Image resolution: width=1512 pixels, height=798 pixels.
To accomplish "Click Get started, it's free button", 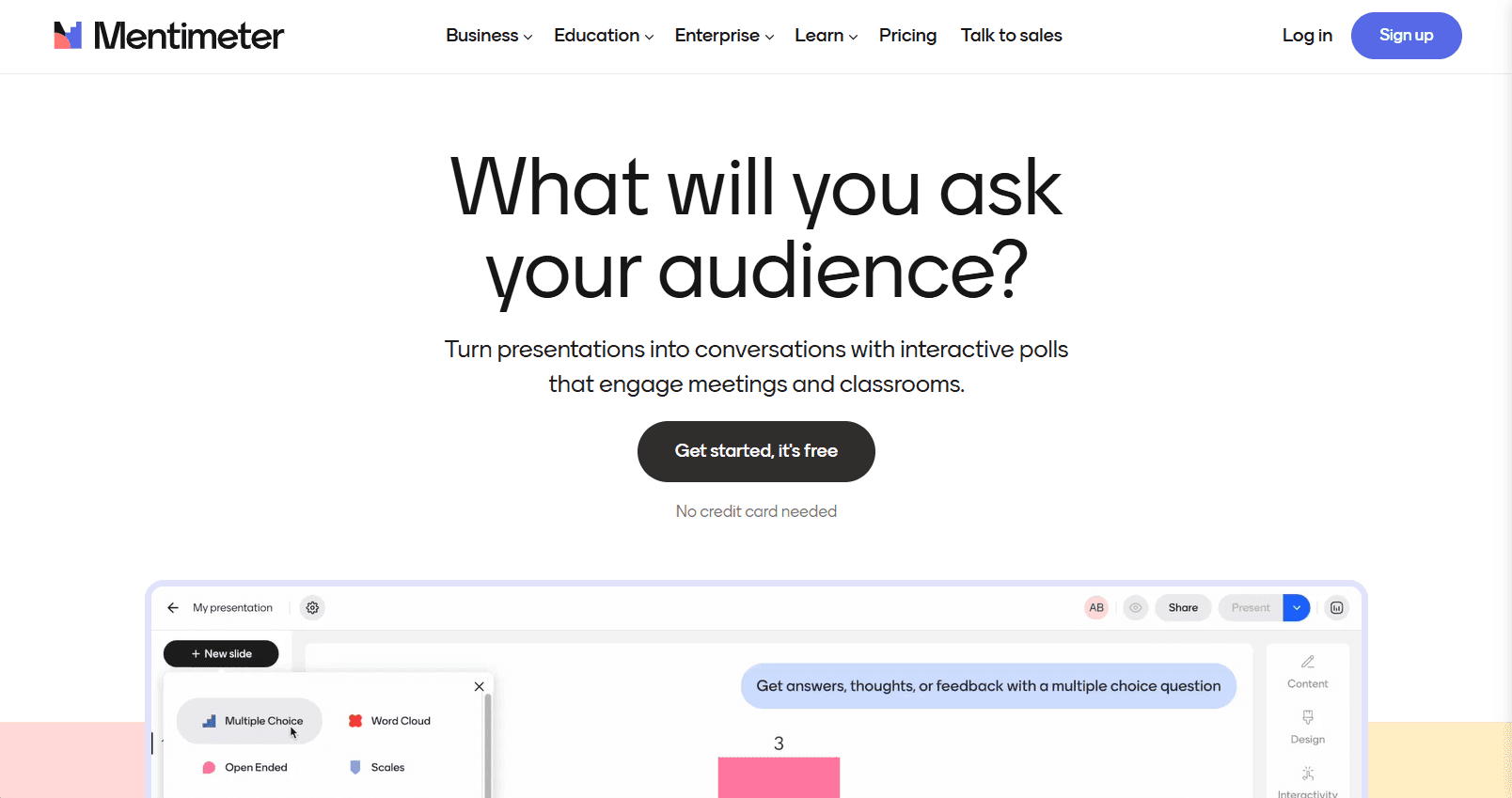I will [x=756, y=451].
